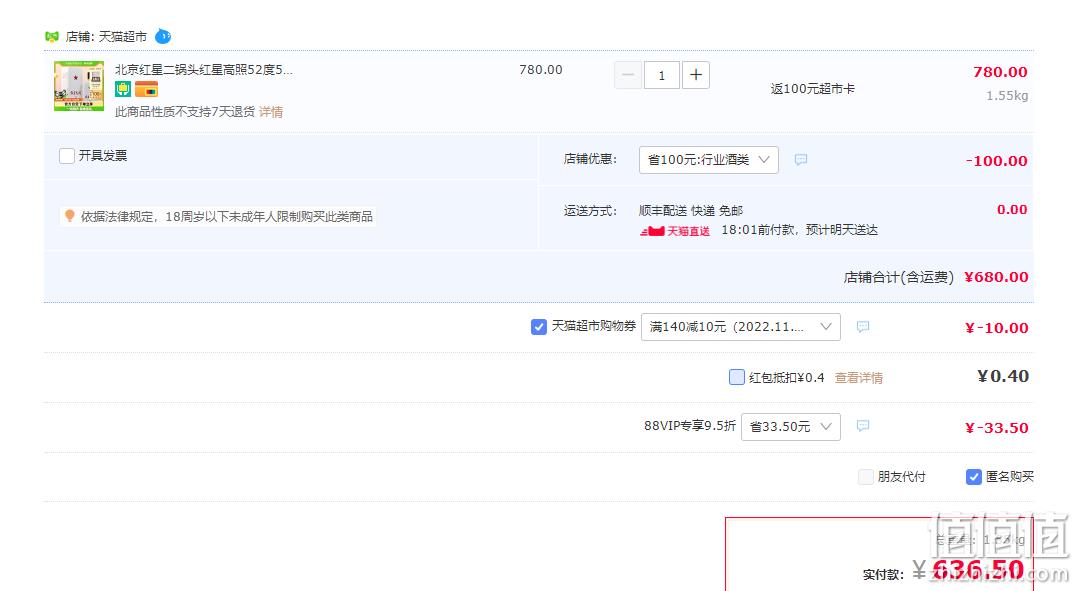Screen dimensions: 1078x591
Task: Click the 实付款: label
Action: 883,575
